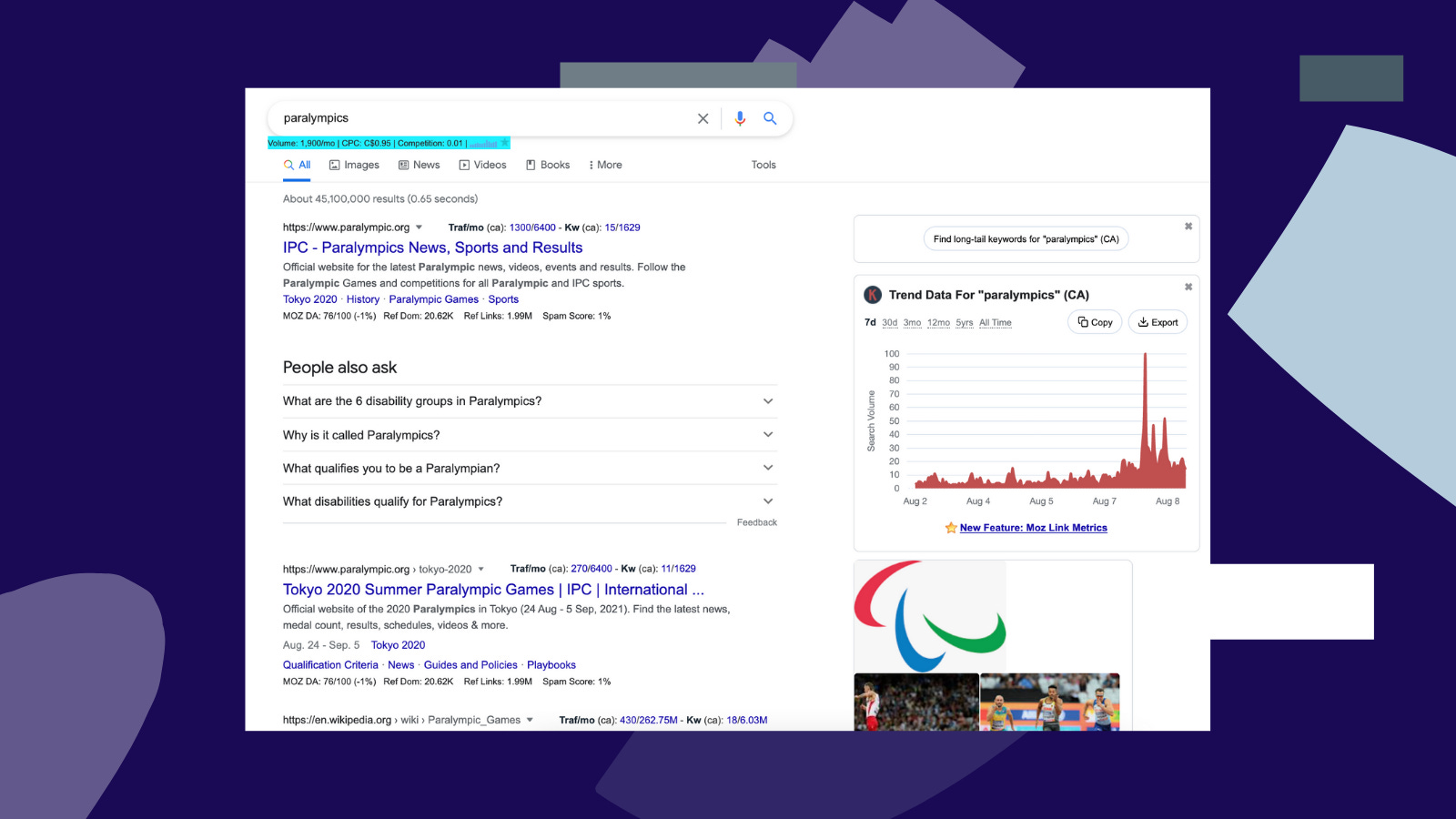Select the 5yrs trend range

(965, 323)
